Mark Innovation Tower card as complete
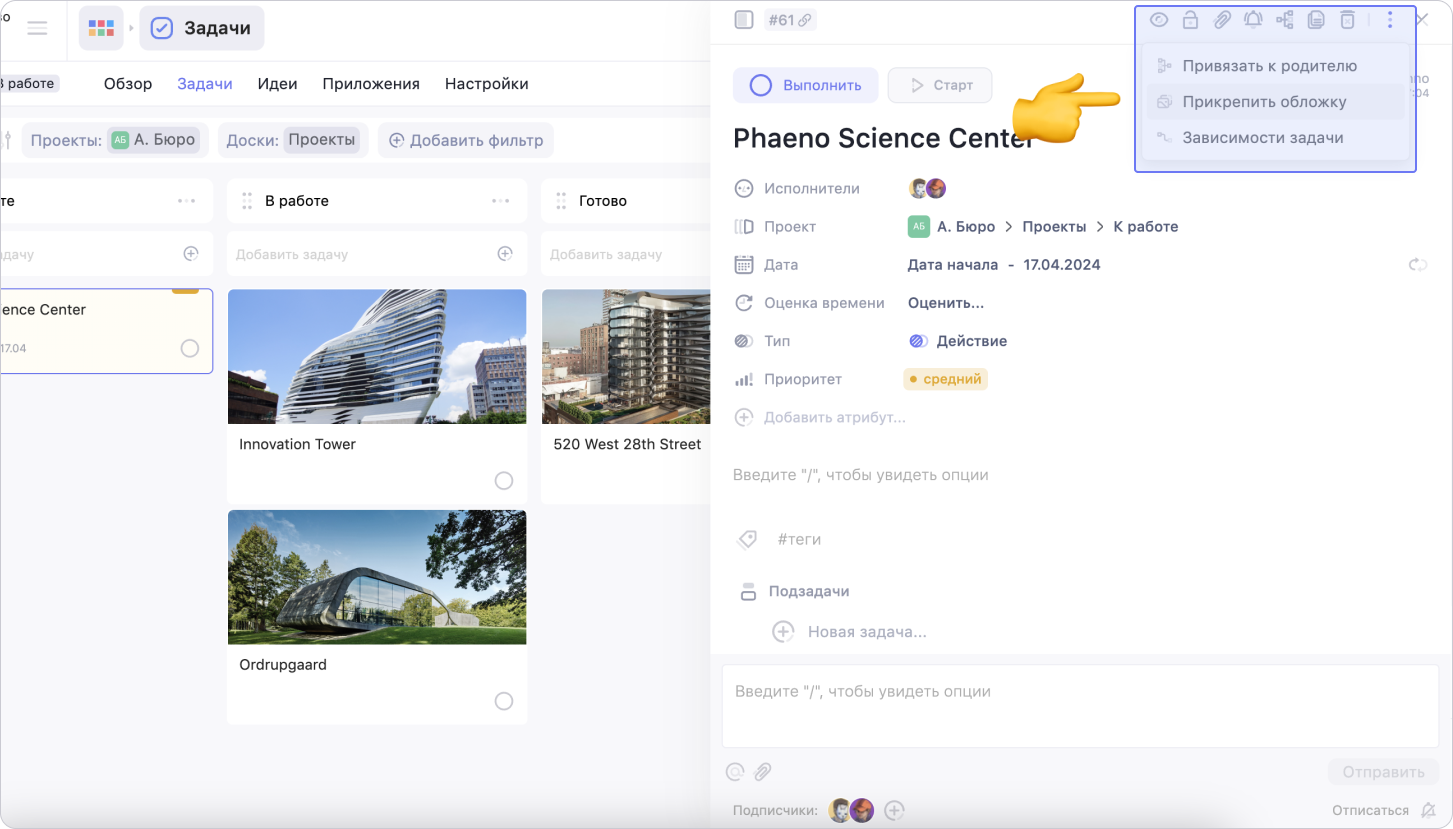This screenshot has height=829, width=1453. click(504, 481)
